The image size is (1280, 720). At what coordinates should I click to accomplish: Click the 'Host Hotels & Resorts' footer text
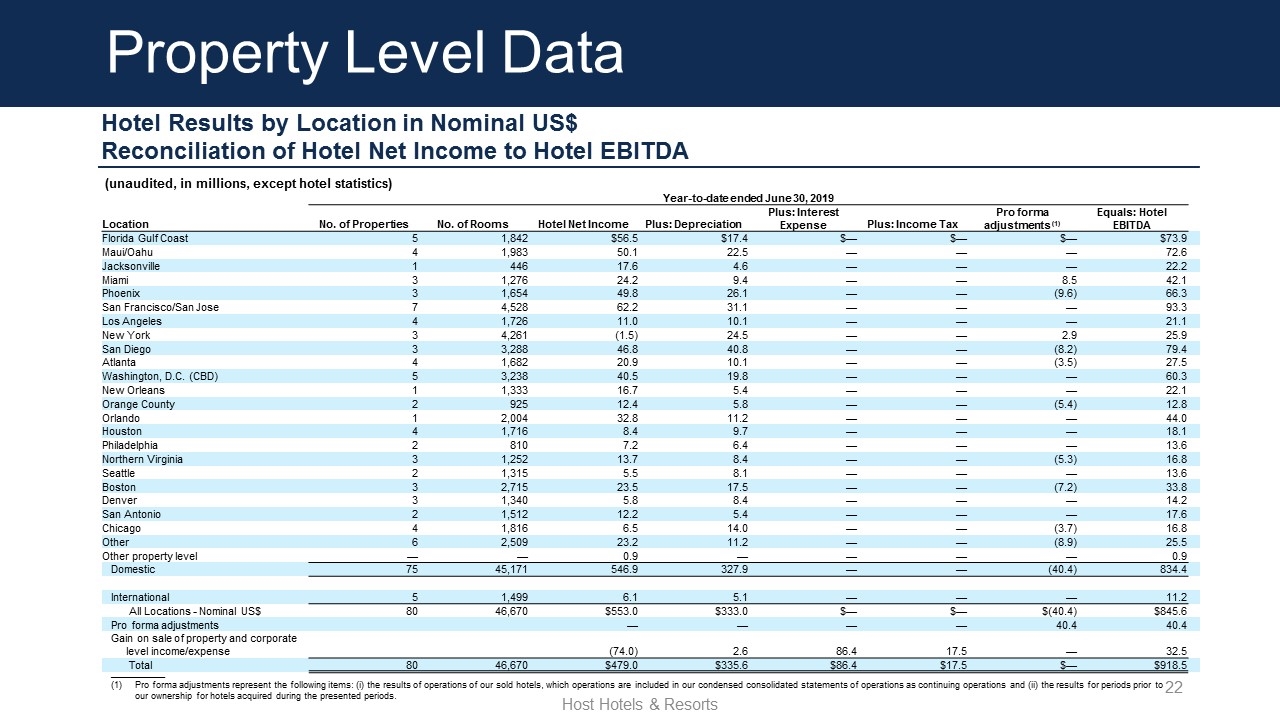point(640,704)
